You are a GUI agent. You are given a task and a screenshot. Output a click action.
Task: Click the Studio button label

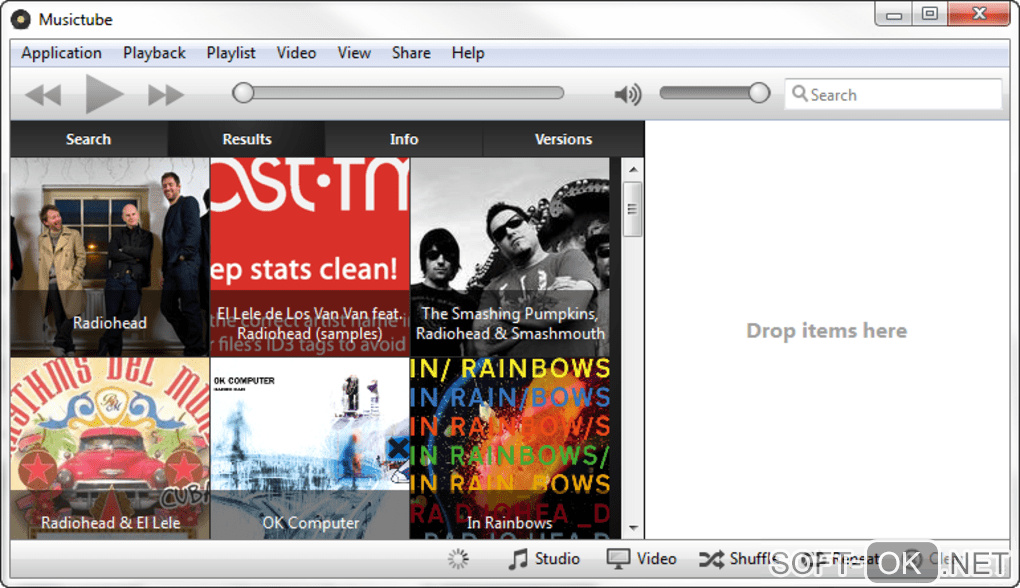coord(557,559)
